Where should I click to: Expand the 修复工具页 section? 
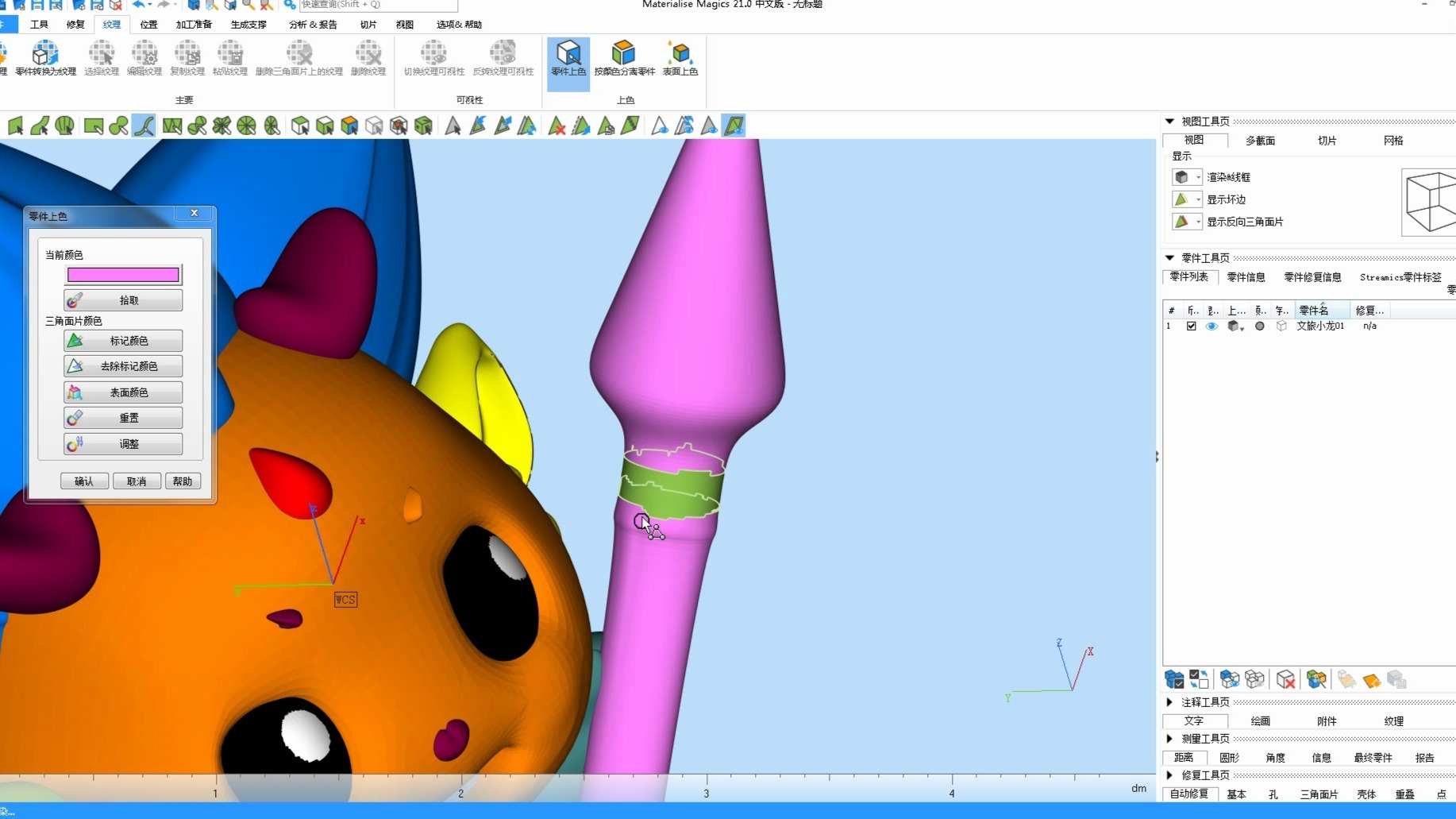click(1169, 775)
